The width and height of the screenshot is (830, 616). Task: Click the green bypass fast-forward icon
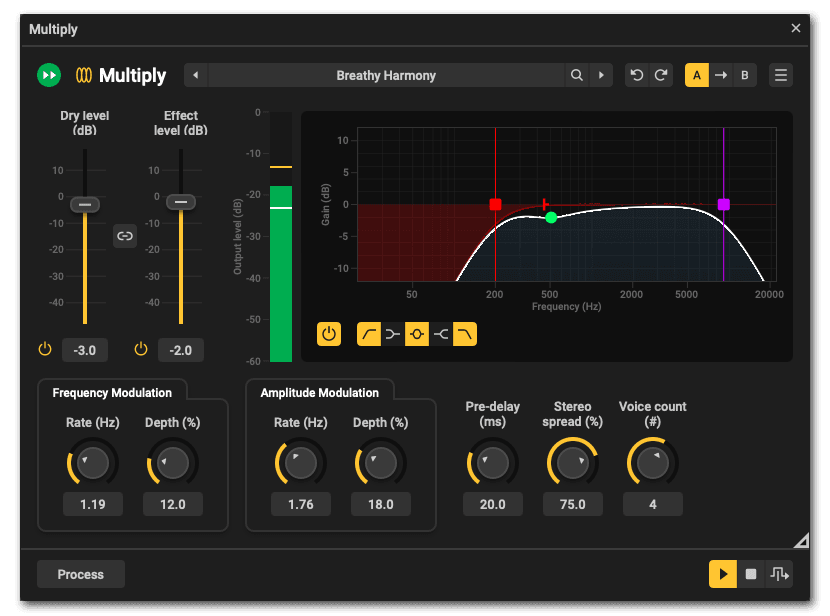click(x=49, y=75)
